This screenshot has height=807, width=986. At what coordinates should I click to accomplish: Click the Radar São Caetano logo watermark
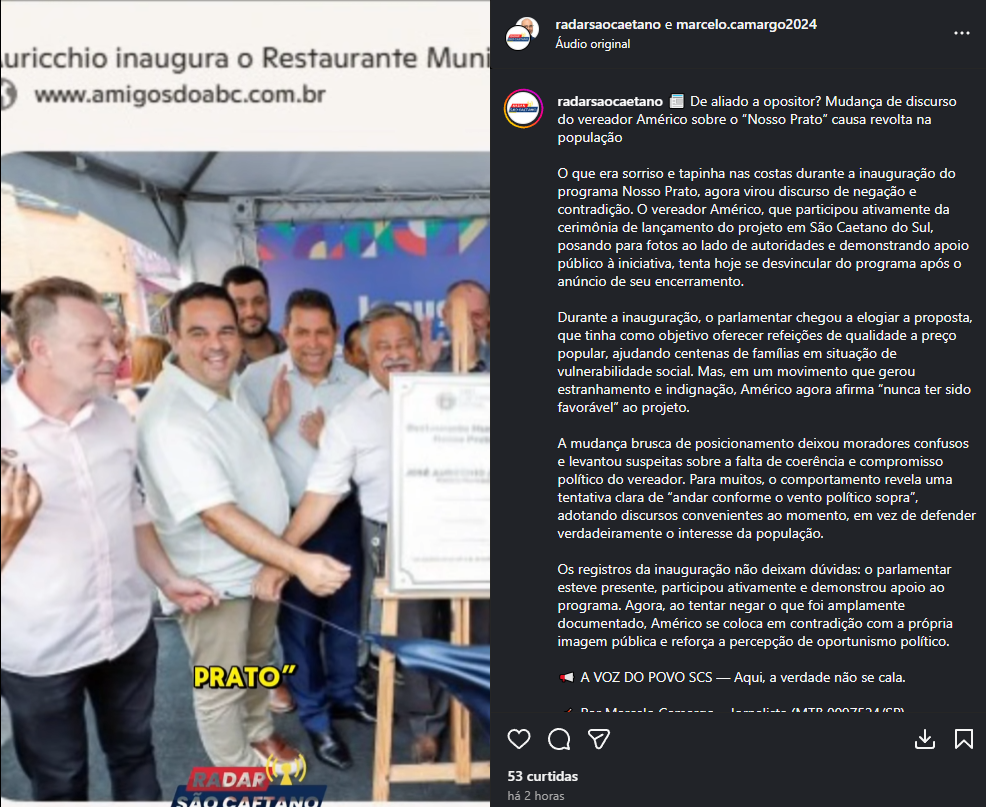pyautogui.click(x=249, y=784)
